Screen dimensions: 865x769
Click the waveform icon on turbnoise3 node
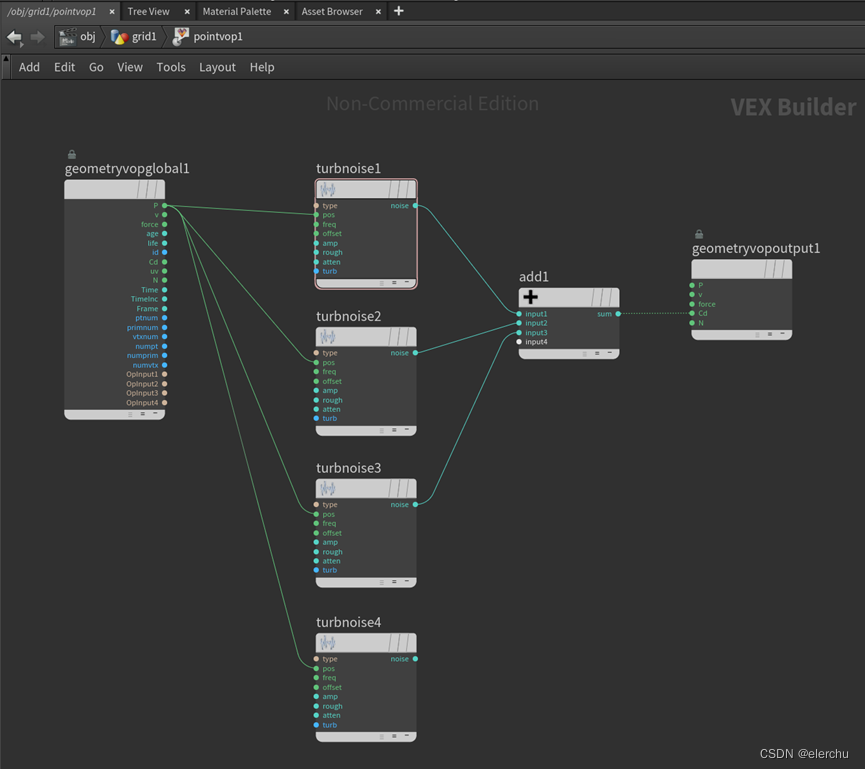(x=327, y=488)
